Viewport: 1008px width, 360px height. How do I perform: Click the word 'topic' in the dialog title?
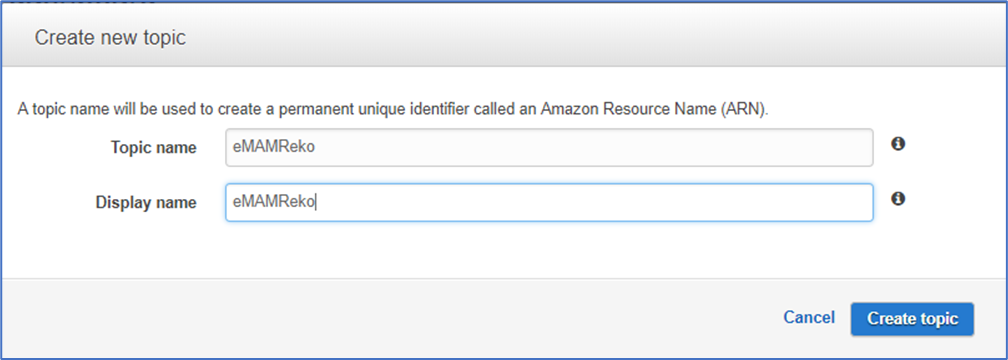[x=165, y=37]
